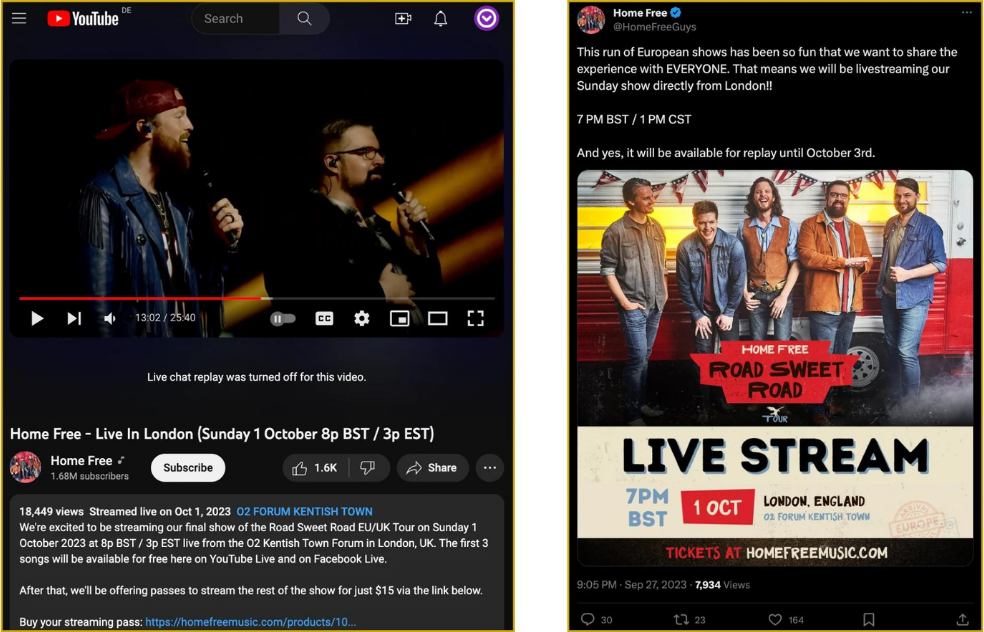The height and width of the screenshot is (632, 984).
Task: Like the tweet (164 likes)
Action: pos(786,619)
